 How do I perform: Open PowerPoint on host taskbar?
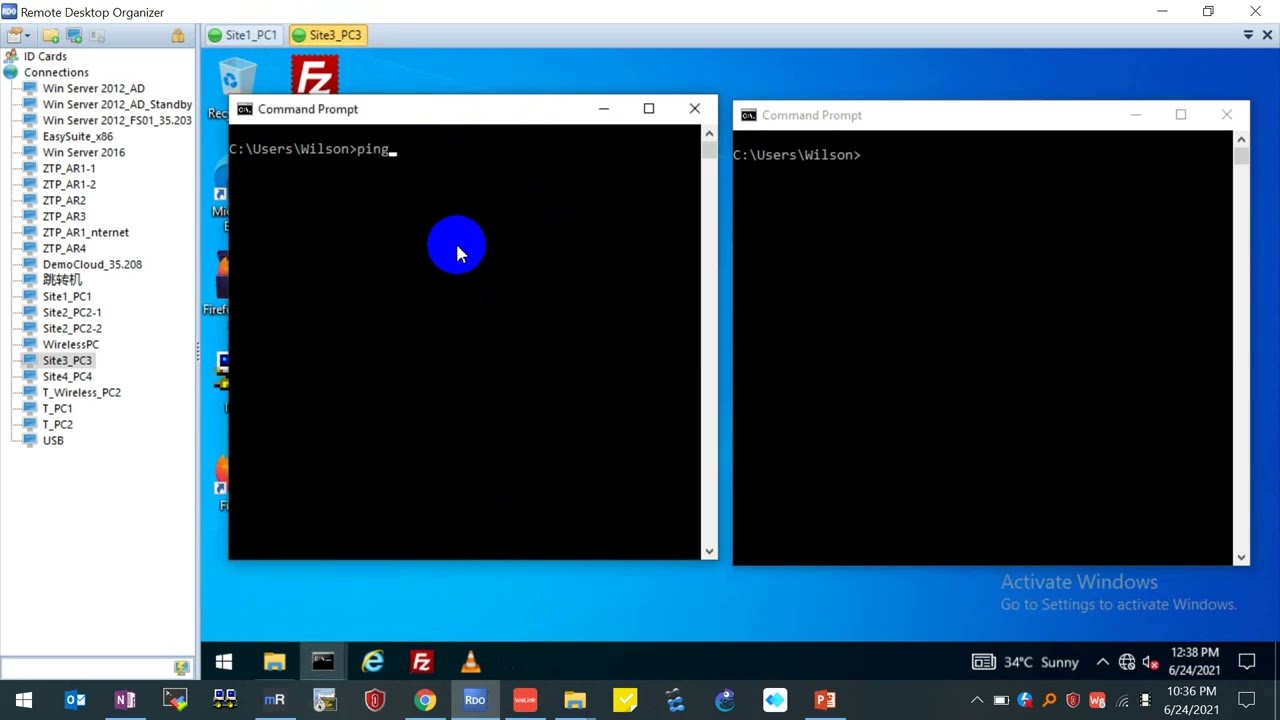coord(825,700)
